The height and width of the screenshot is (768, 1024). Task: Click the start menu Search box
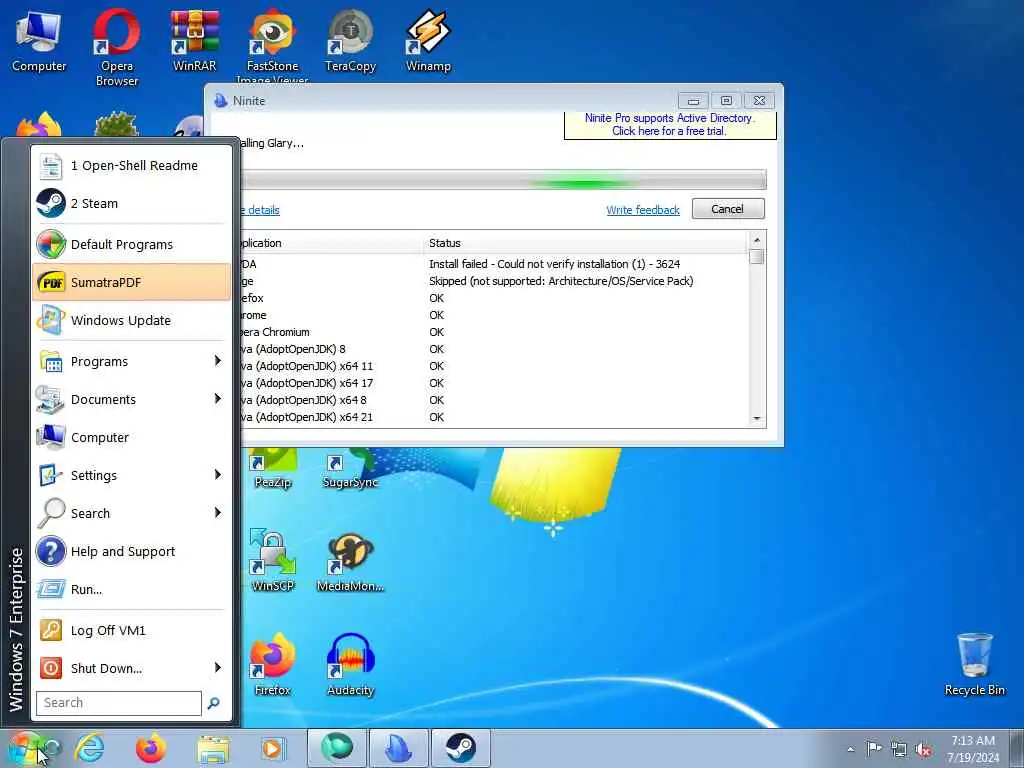tap(119, 703)
